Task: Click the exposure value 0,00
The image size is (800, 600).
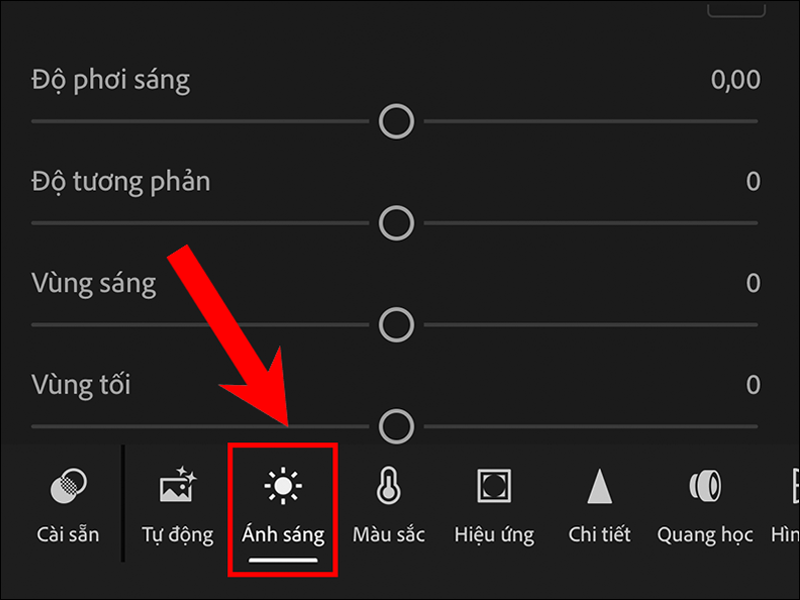Action: (735, 81)
